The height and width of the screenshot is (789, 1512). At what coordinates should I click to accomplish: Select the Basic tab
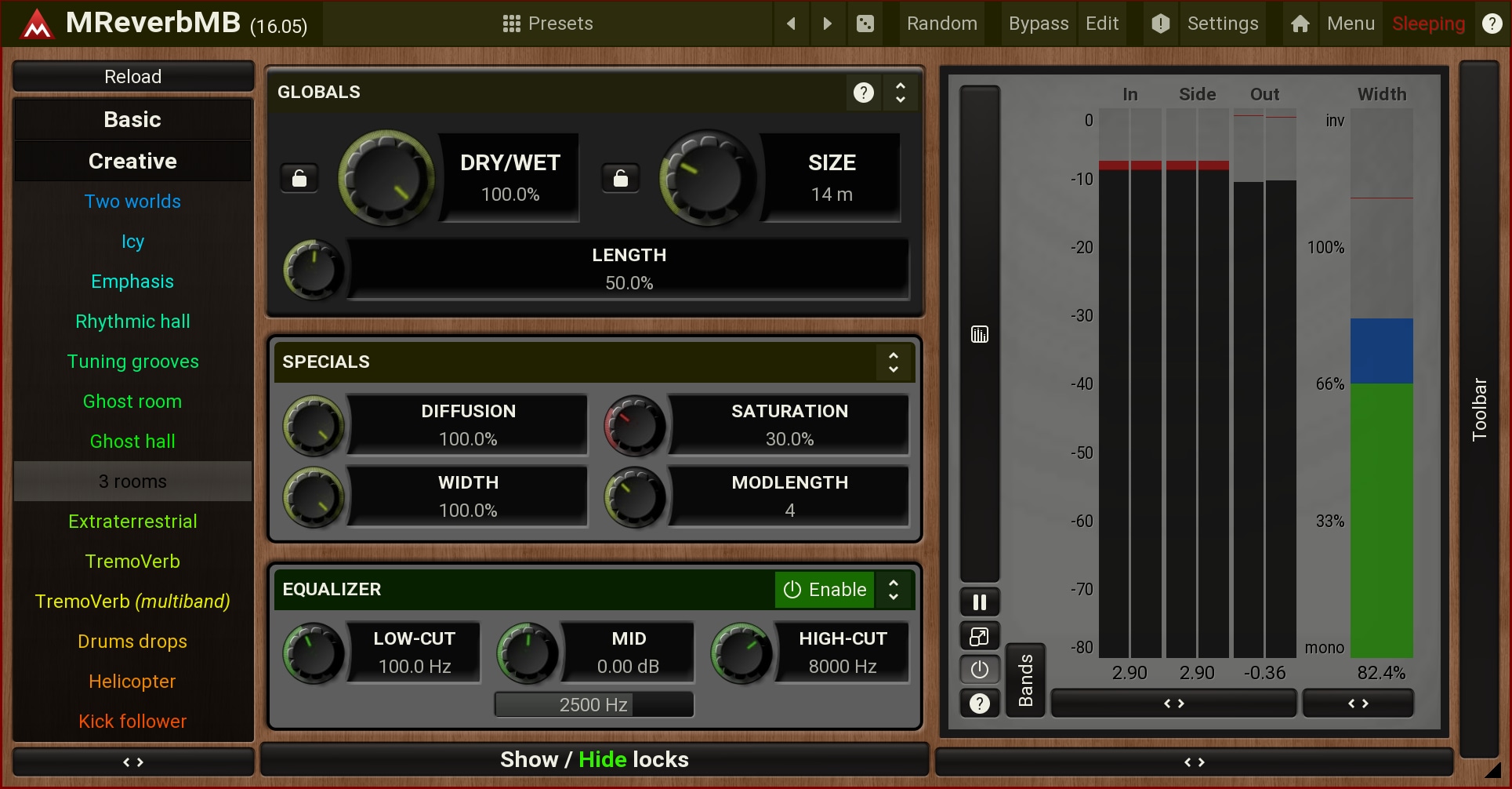(x=133, y=120)
